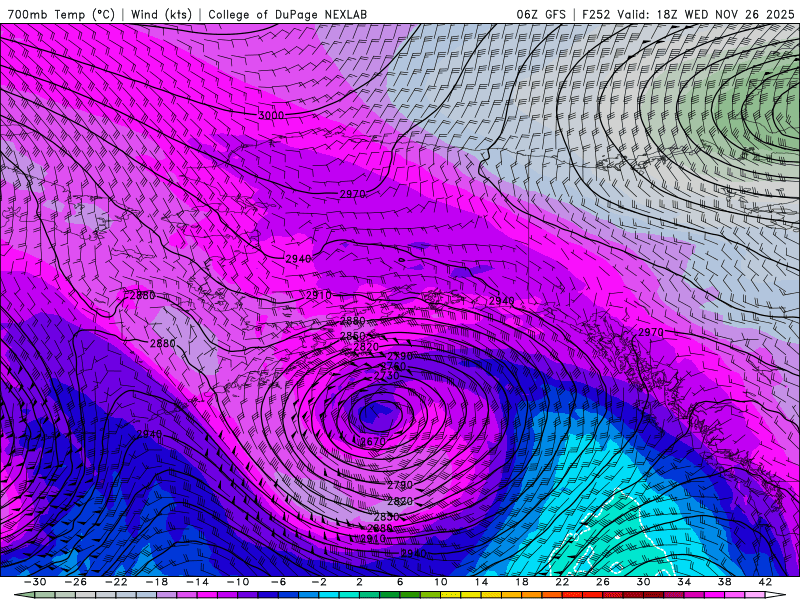This screenshot has width=800, height=600.
Task: Select the 2670 contour label at the low center
Action: tap(373, 441)
